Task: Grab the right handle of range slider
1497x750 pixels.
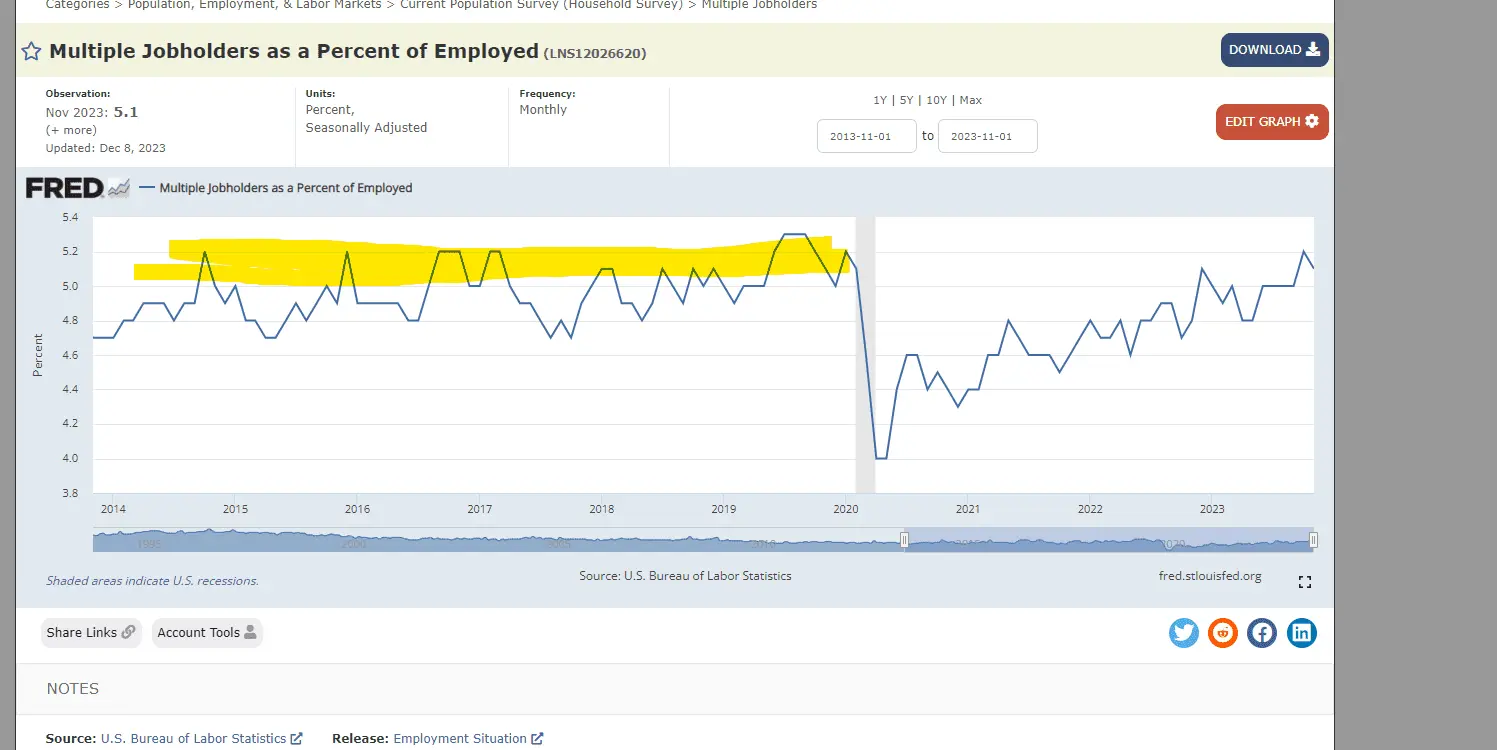Action: pos(1313,540)
